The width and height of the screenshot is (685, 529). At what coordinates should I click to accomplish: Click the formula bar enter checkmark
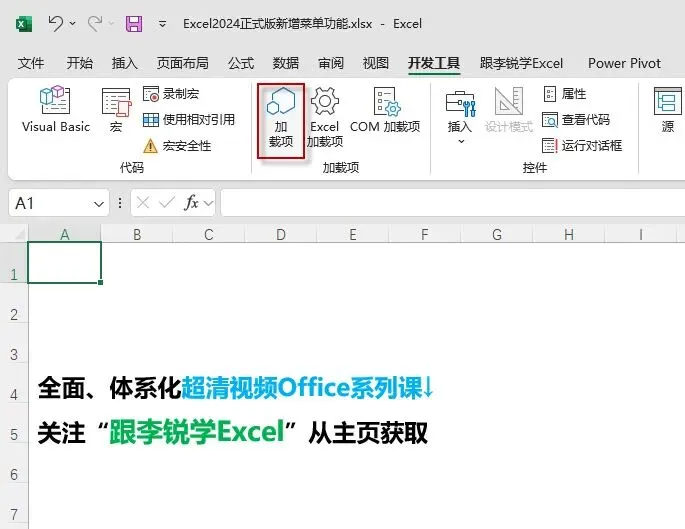tap(166, 203)
